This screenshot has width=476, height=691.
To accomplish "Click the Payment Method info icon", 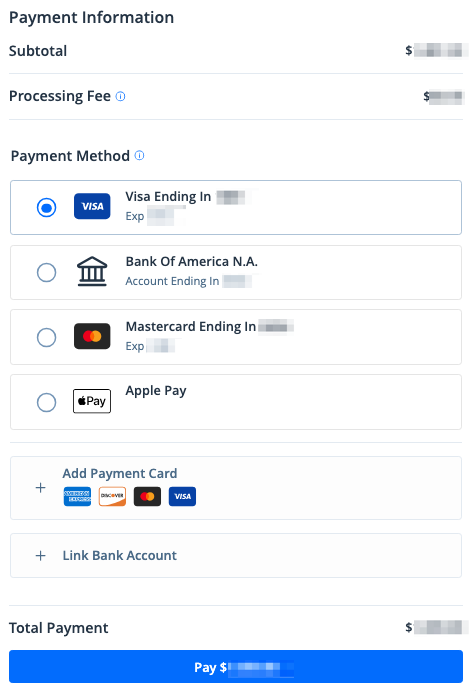I will (139, 155).
